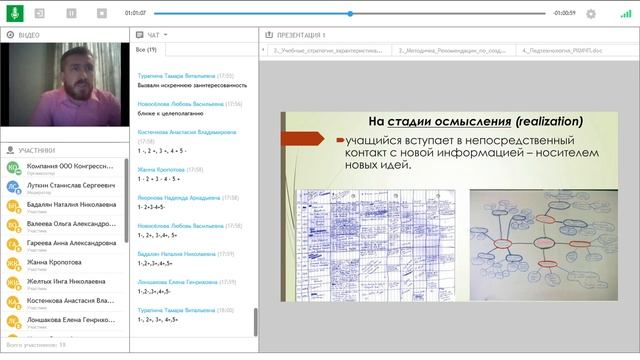Click the participants total count footer

click(x=36, y=345)
